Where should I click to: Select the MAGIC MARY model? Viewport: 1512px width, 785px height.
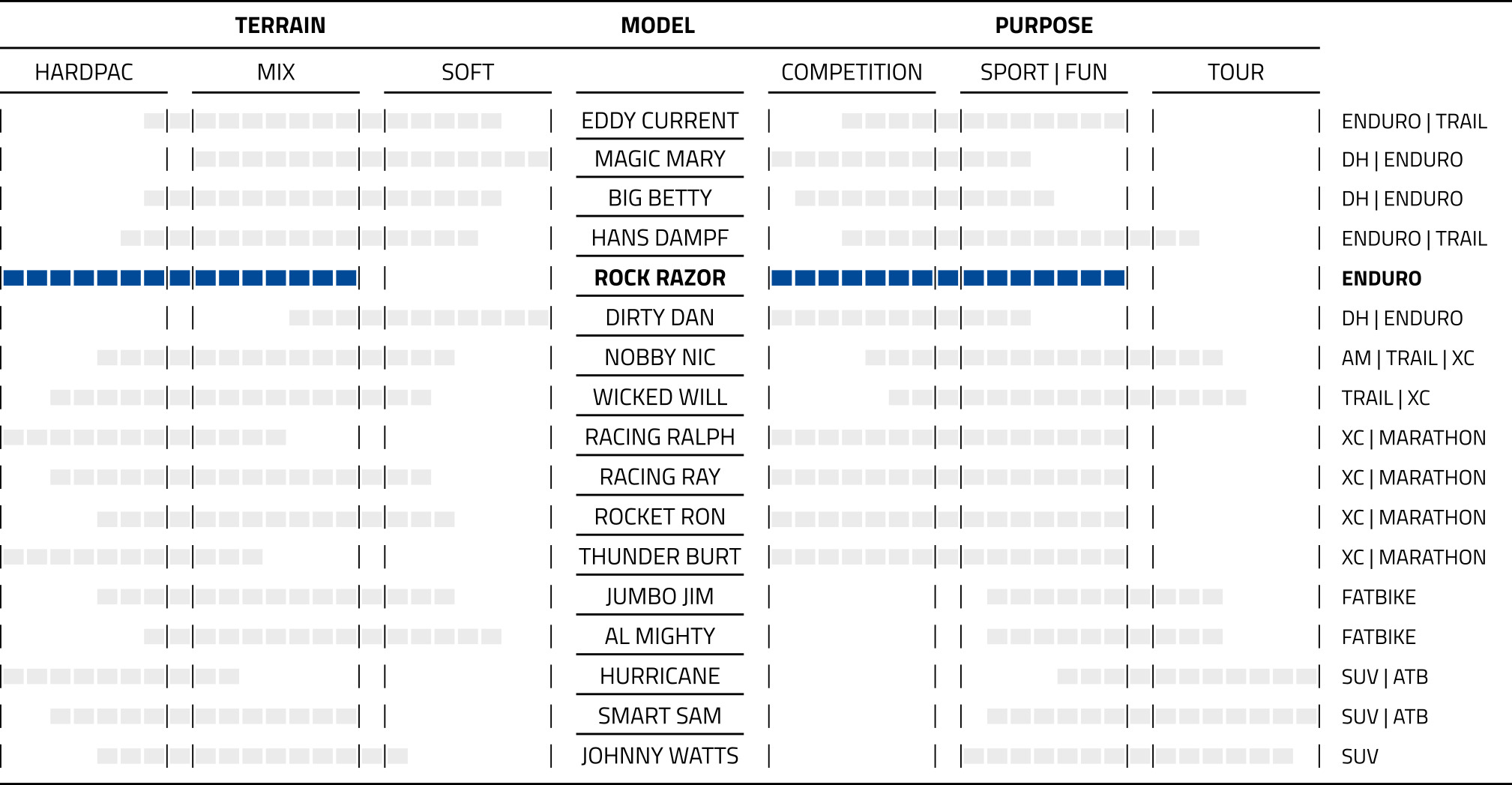click(660, 159)
